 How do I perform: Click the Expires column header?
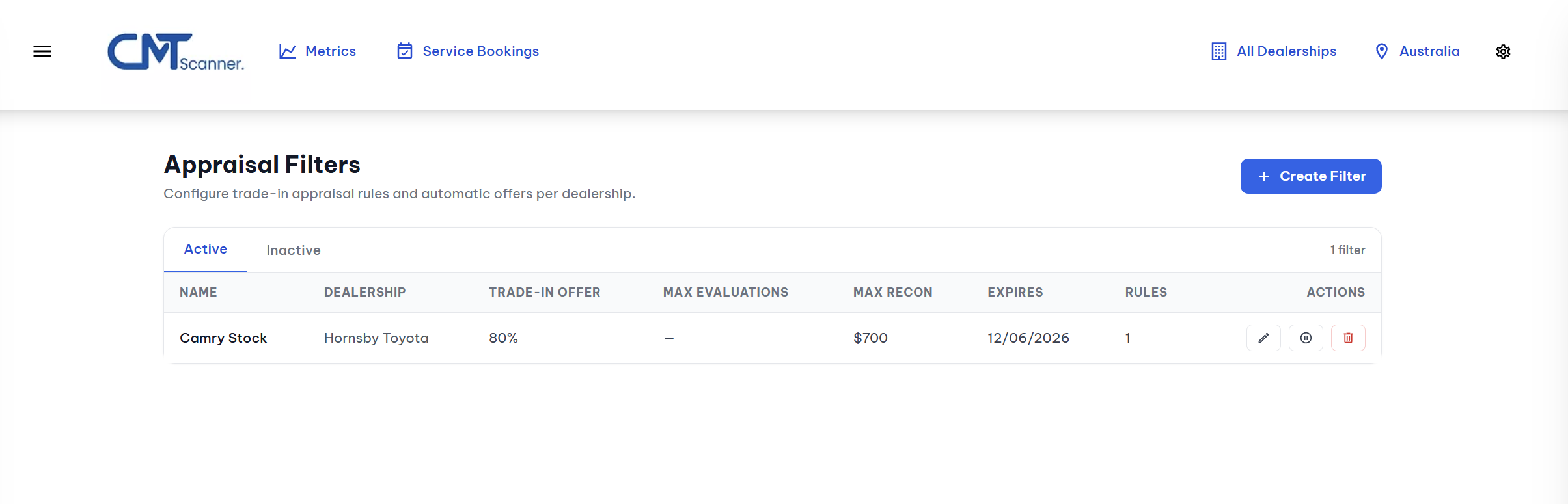(x=1015, y=293)
